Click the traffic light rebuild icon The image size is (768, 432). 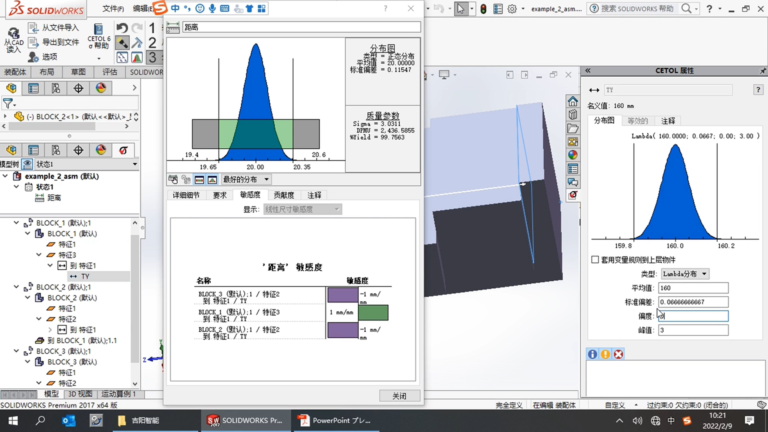pos(483,9)
